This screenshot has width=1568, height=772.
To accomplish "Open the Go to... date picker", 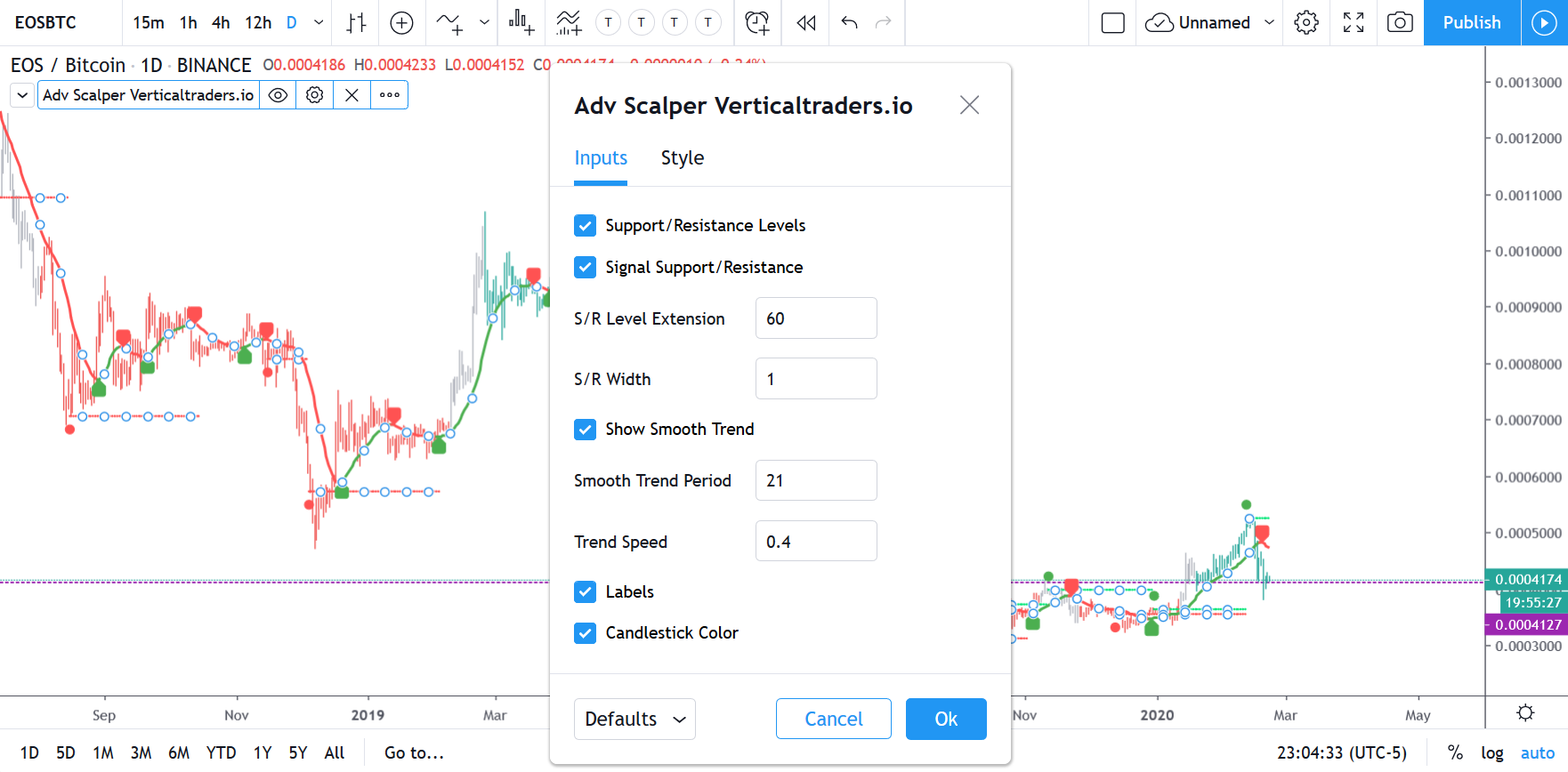I will (414, 752).
